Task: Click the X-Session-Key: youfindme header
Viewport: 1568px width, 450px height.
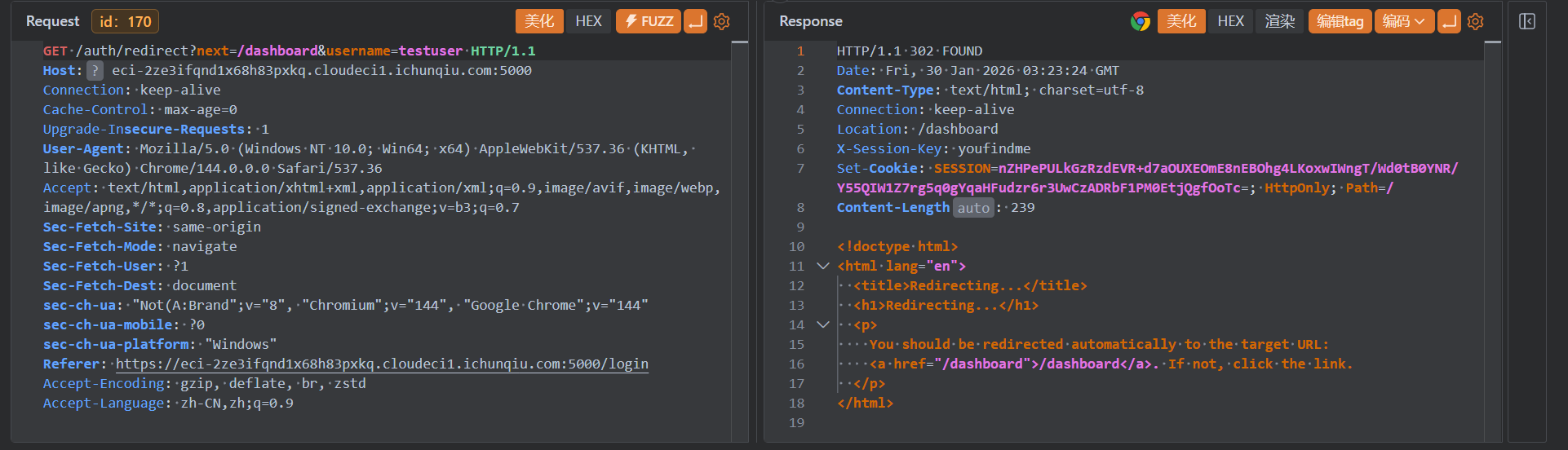Action: tap(934, 148)
